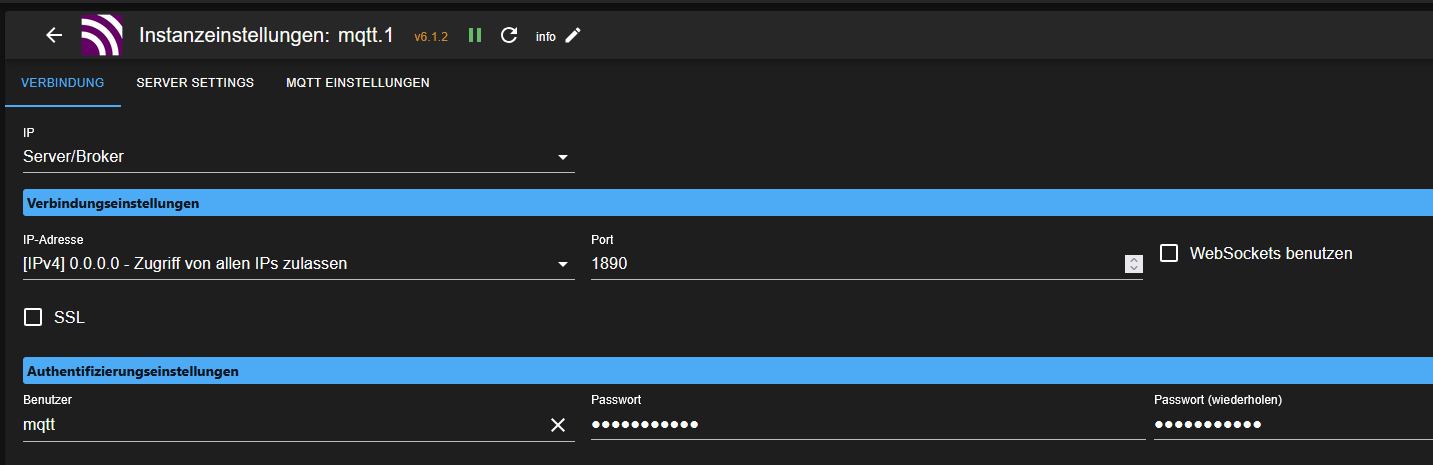Focus the Benutzer username field
1433x465 pixels.
(280, 425)
